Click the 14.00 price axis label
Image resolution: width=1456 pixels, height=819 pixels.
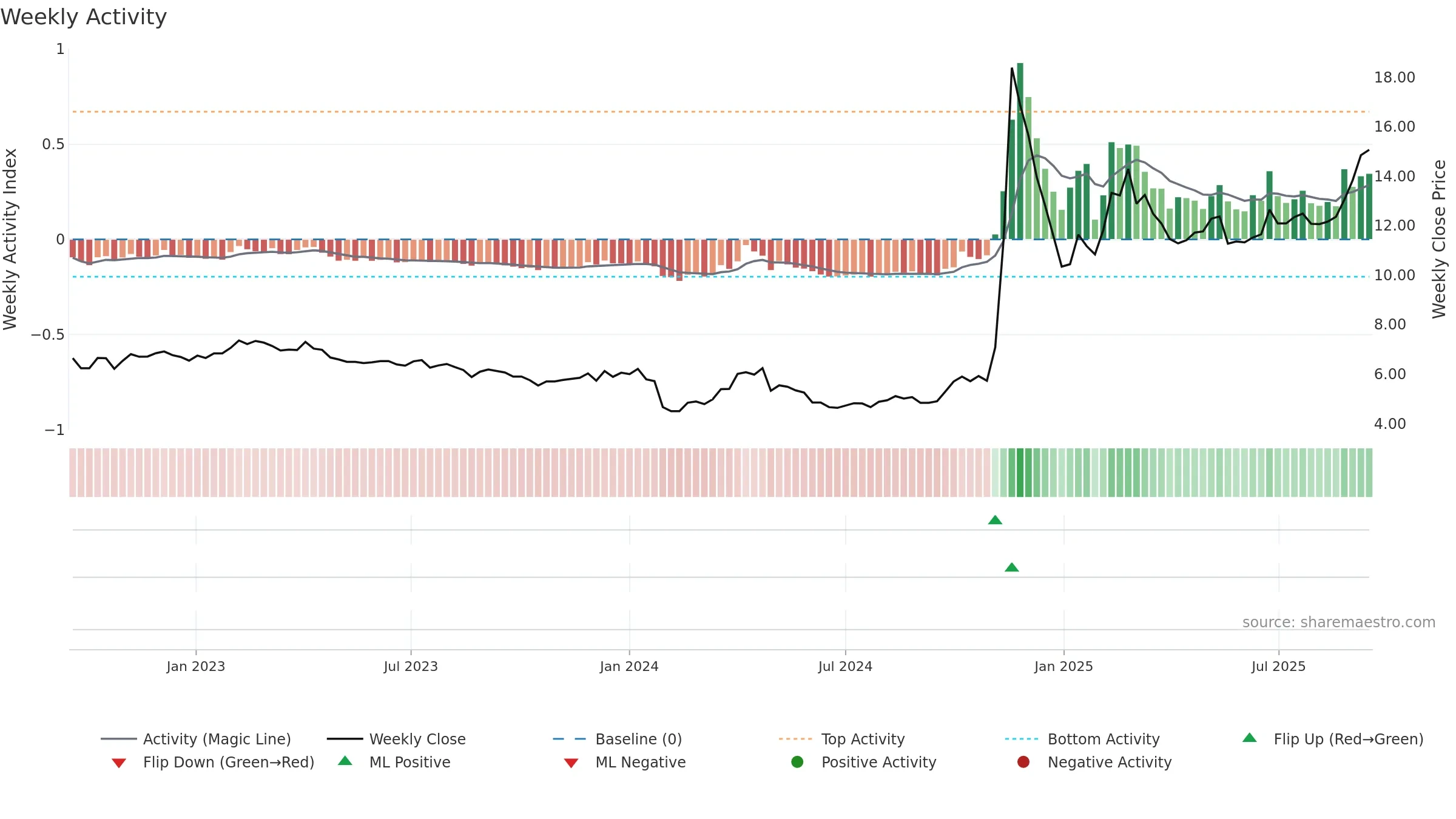coord(1394,177)
